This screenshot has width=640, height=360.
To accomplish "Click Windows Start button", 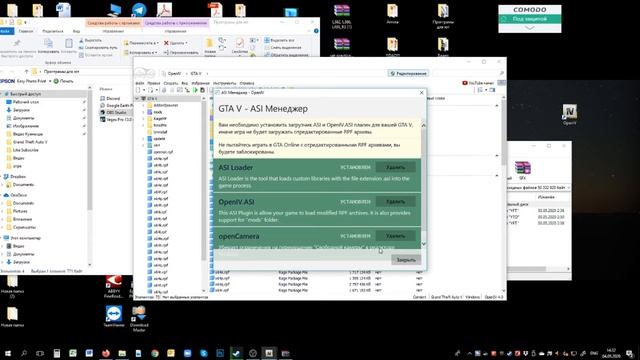I will coord(7,353).
